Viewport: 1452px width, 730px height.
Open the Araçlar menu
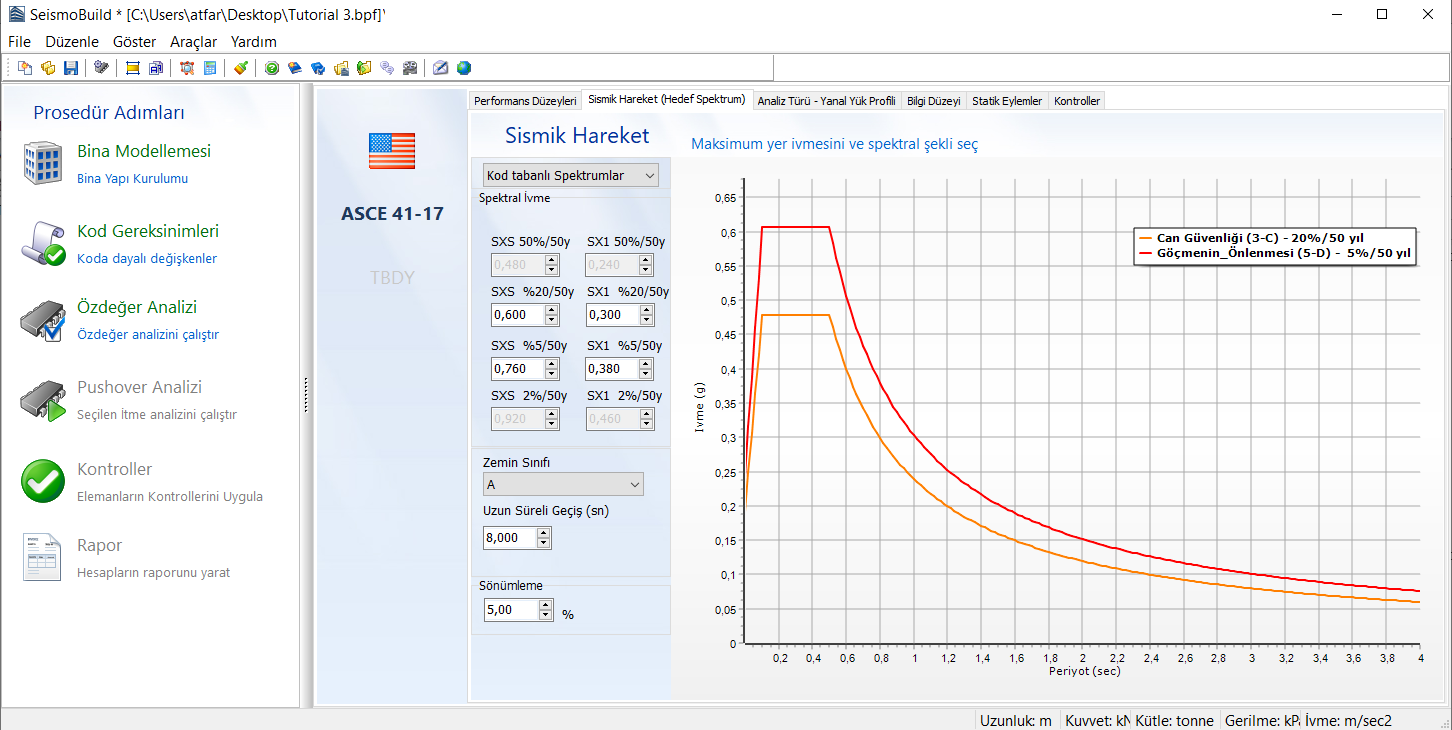tap(193, 42)
